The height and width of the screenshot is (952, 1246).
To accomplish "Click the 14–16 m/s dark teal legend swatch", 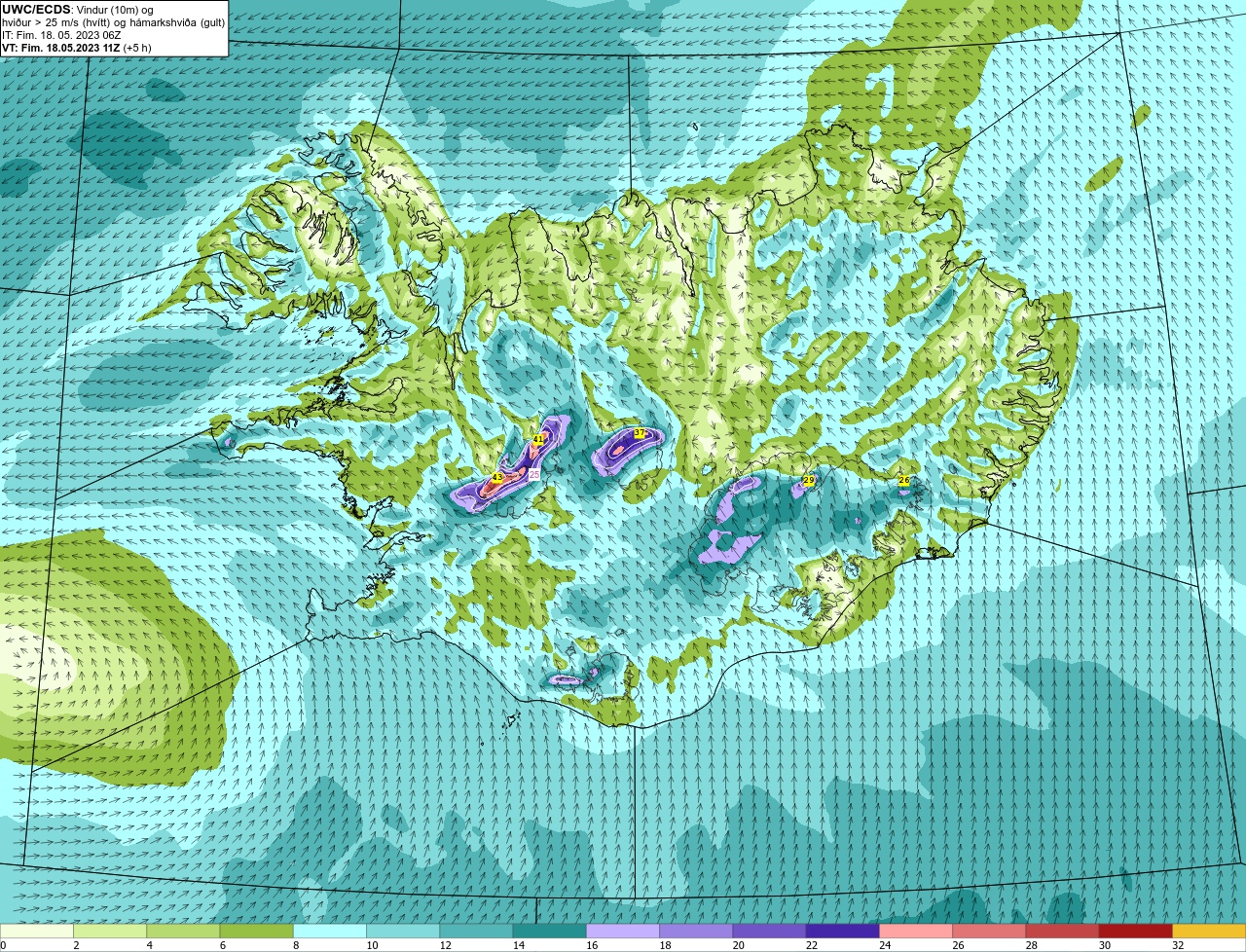I will click(x=550, y=931).
